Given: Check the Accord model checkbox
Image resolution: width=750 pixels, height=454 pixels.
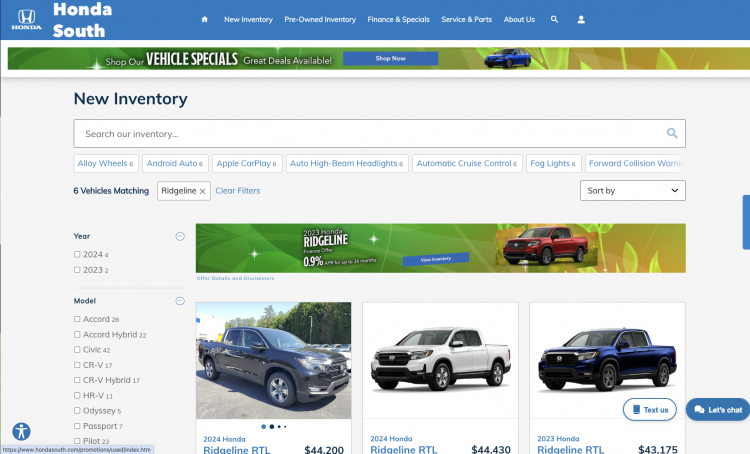Looking at the screenshot, I should click(x=77, y=319).
